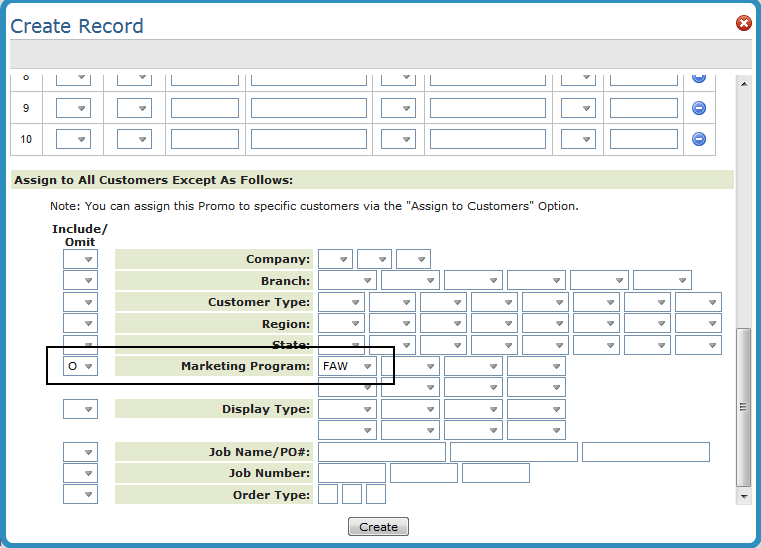The height and width of the screenshot is (548, 761).
Task: Open Include/Omit dropdown for Marketing Program
Action: [80, 367]
